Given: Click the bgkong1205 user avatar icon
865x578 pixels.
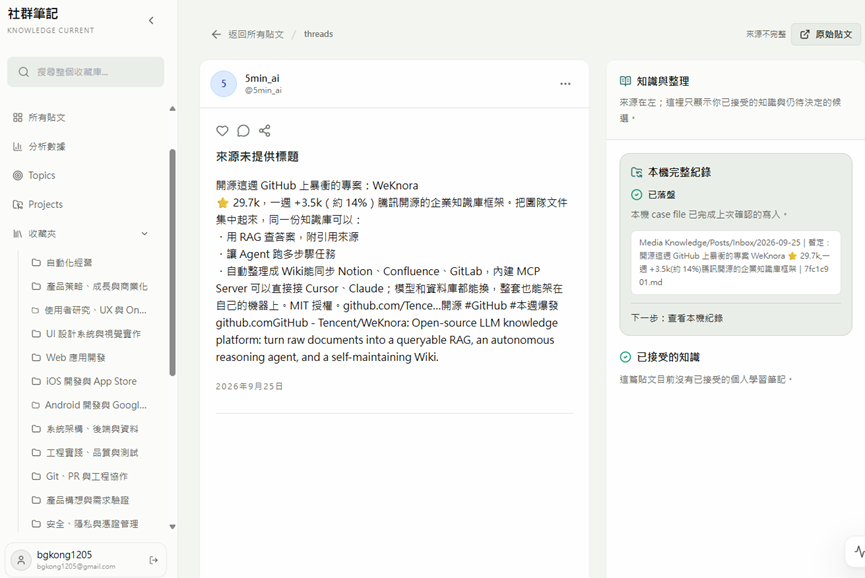Looking at the screenshot, I should (x=21, y=560).
